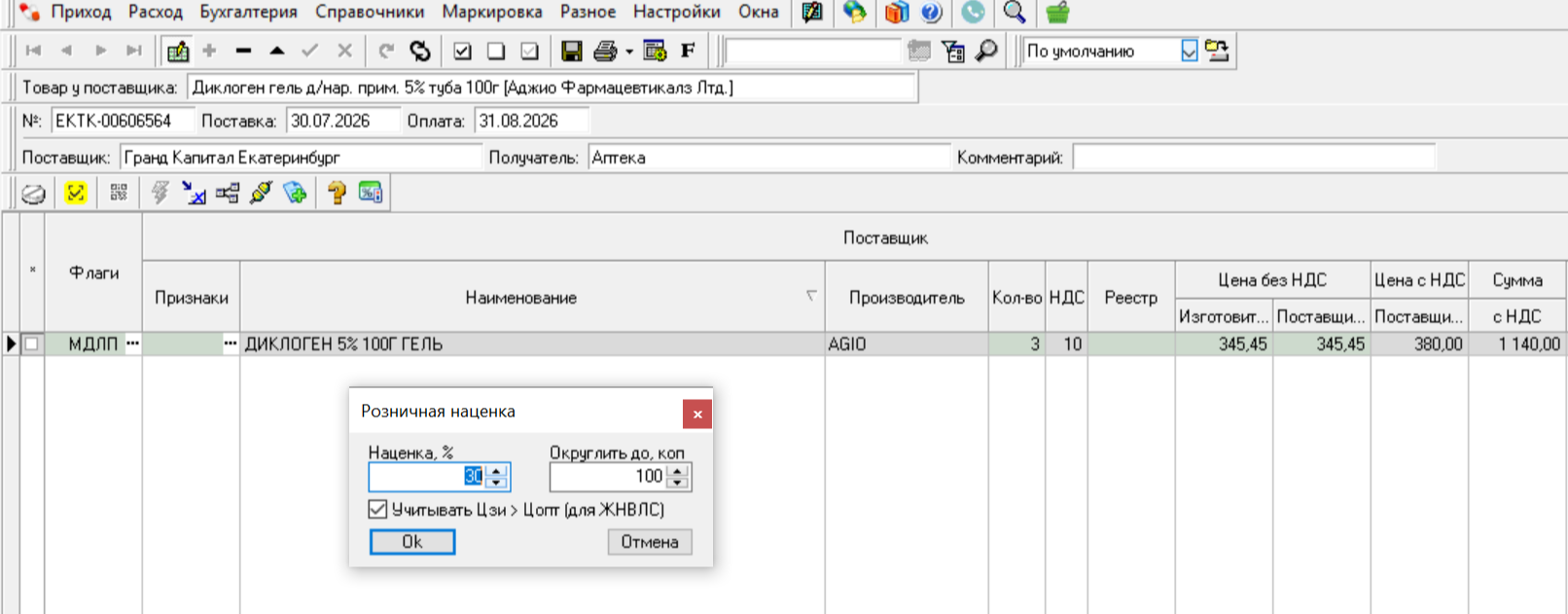This screenshot has width=1568, height=614.
Task: Click the minus delete record icon
Action: [x=243, y=51]
